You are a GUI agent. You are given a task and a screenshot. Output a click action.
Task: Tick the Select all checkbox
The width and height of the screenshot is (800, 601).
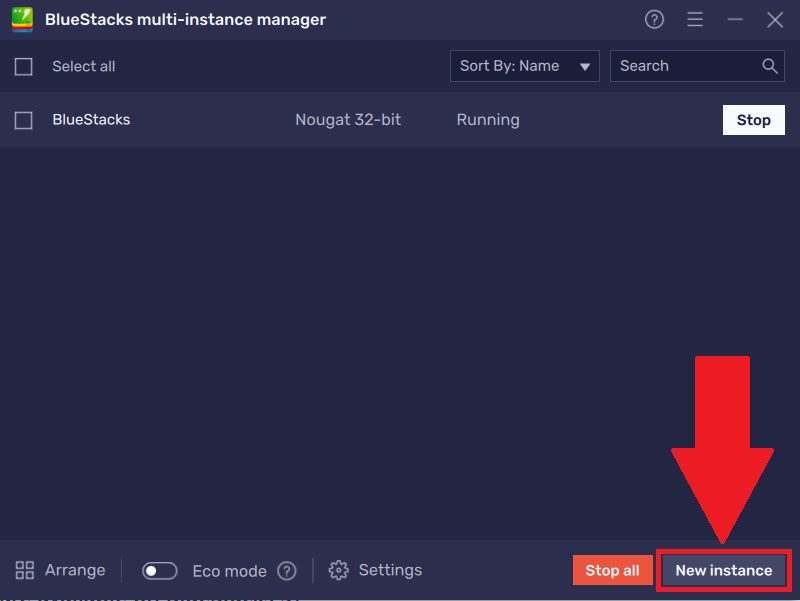click(23, 66)
